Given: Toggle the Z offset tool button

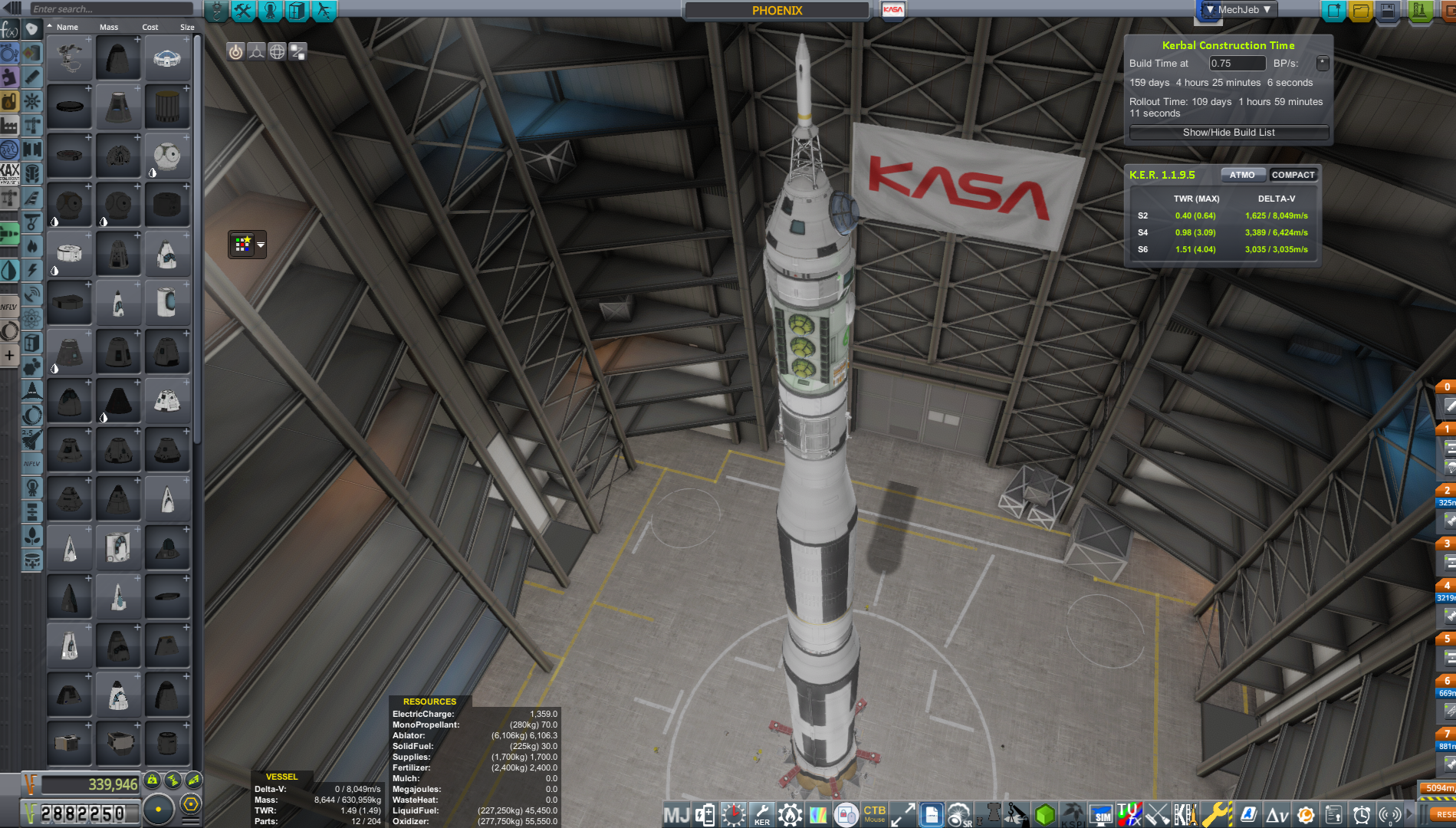Looking at the screenshot, I should [297, 51].
